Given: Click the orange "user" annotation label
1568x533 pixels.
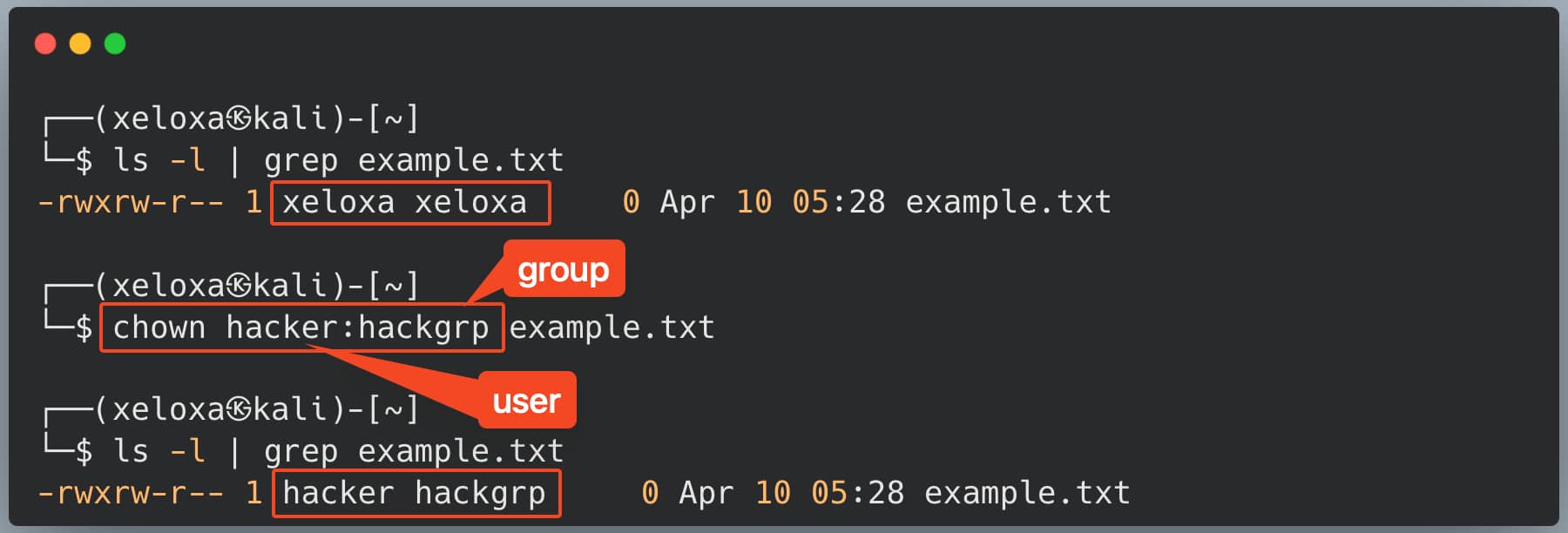Looking at the screenshot, I should [x=527, y=401].
